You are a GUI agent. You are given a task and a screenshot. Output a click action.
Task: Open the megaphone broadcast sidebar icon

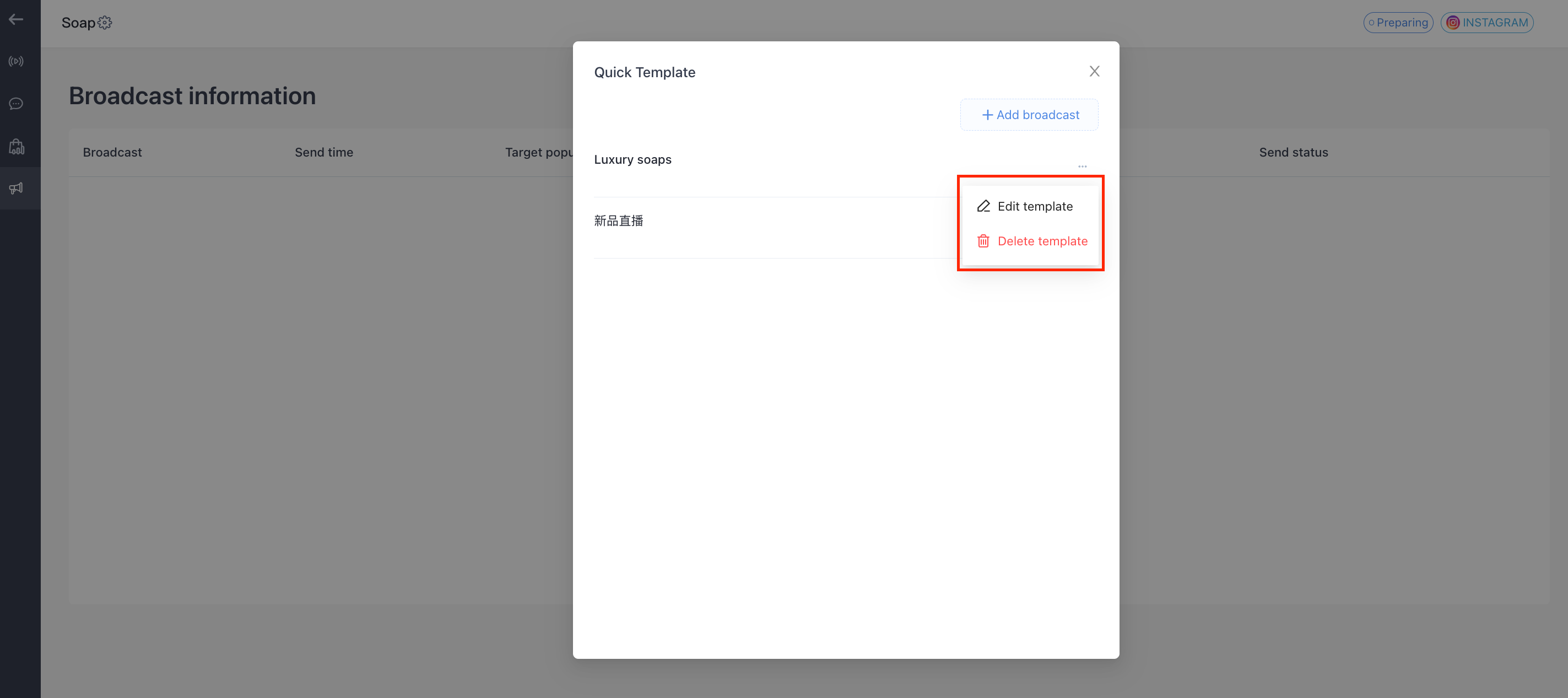pos(17,188)
